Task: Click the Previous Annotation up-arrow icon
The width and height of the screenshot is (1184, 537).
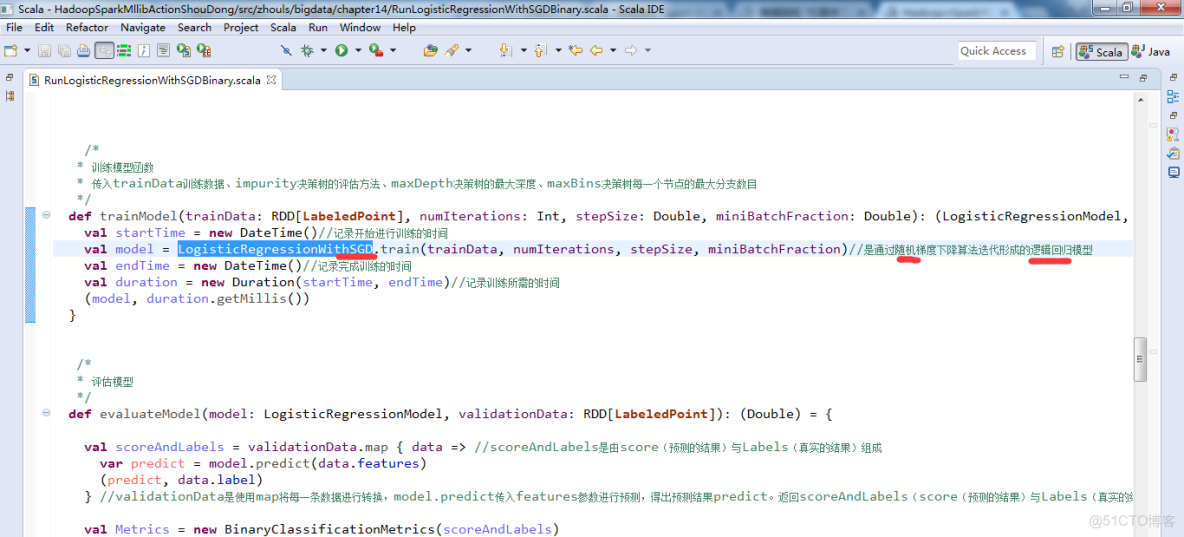Action: (x=541, y=51)
